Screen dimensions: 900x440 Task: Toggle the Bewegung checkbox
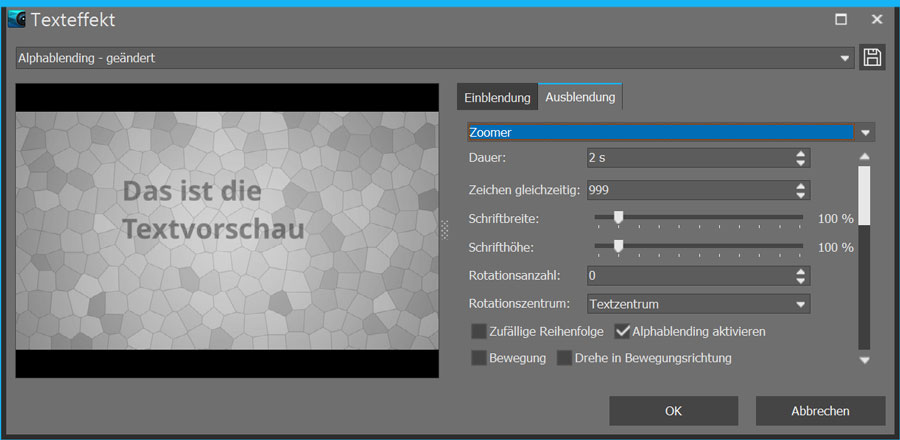479,358
